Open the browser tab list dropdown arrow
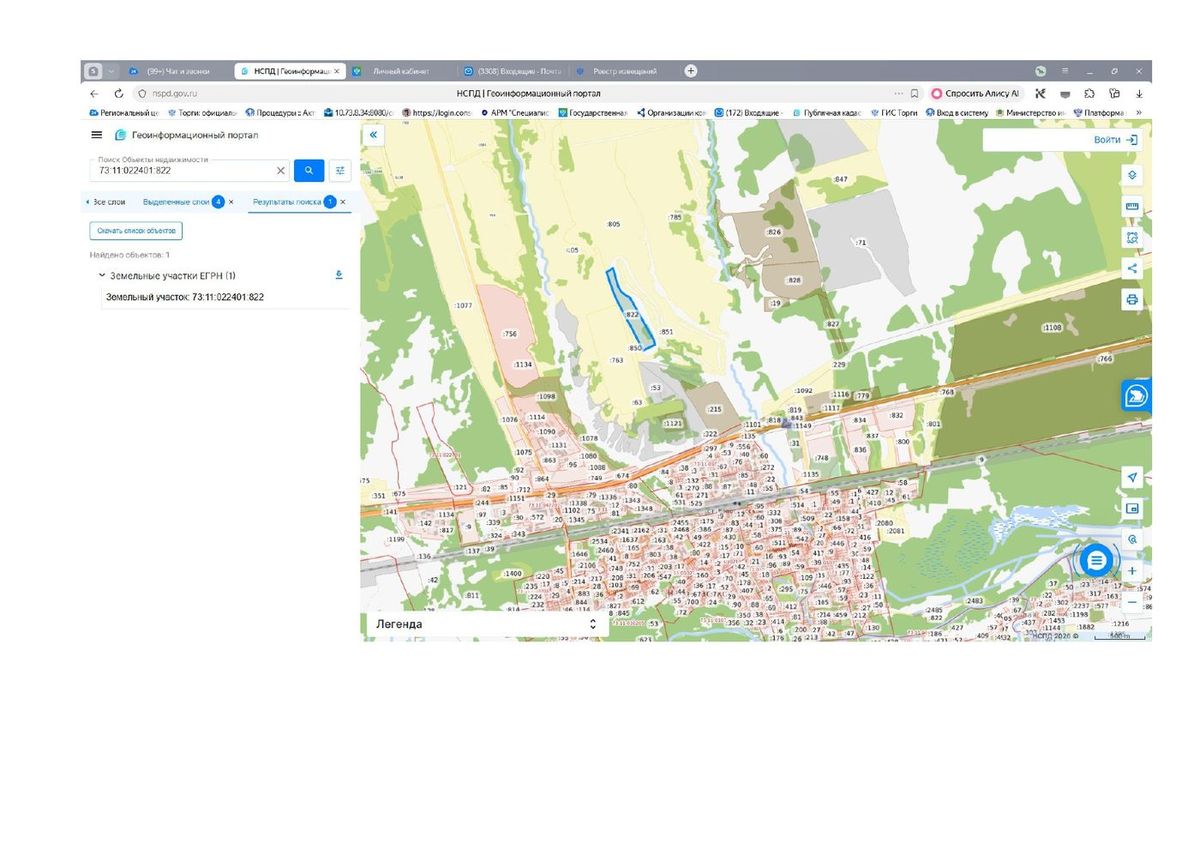The height and width of the screenshot is (849, 1200). tap(111, 71)
